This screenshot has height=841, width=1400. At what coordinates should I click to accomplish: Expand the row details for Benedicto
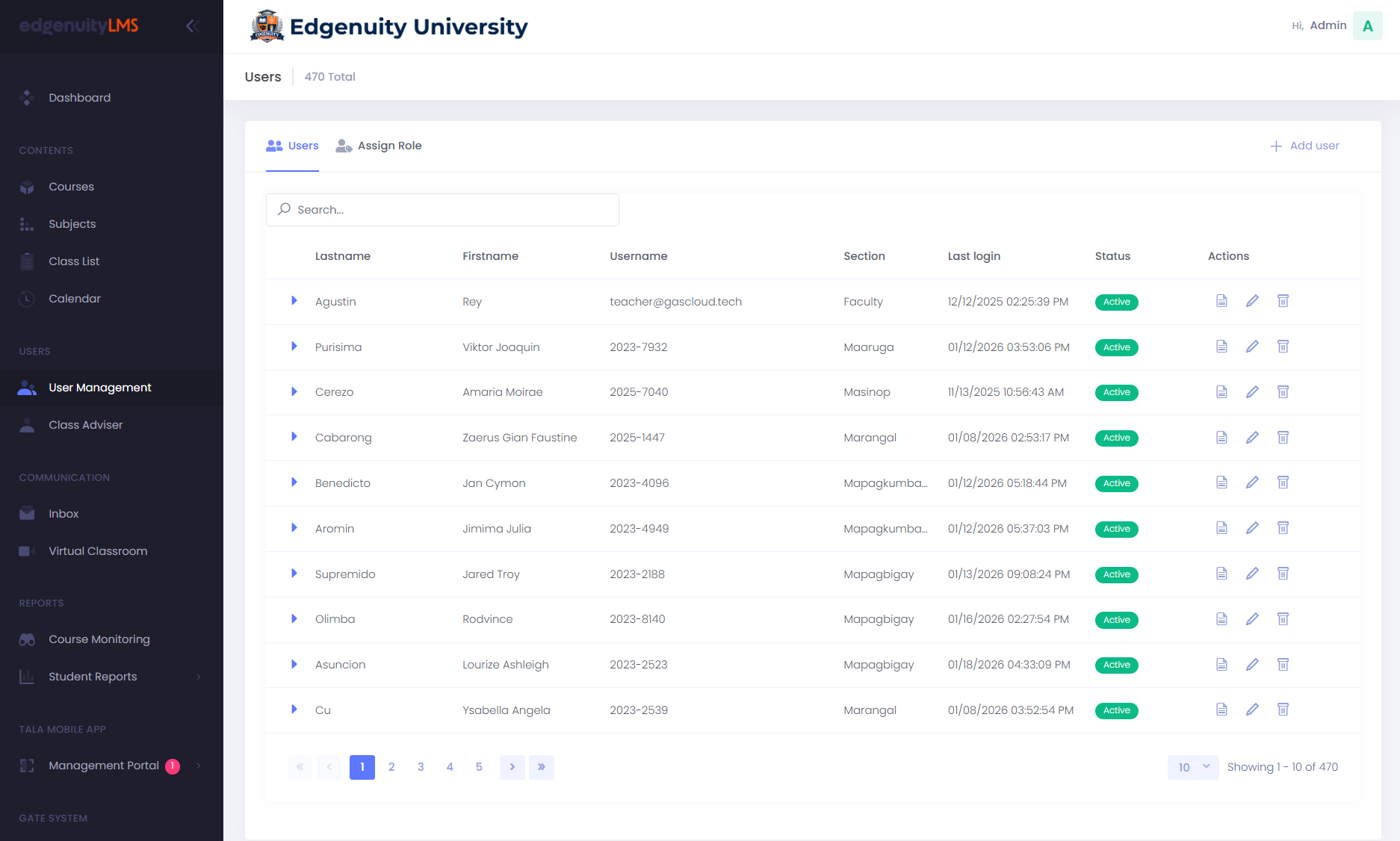coord(294,482)
